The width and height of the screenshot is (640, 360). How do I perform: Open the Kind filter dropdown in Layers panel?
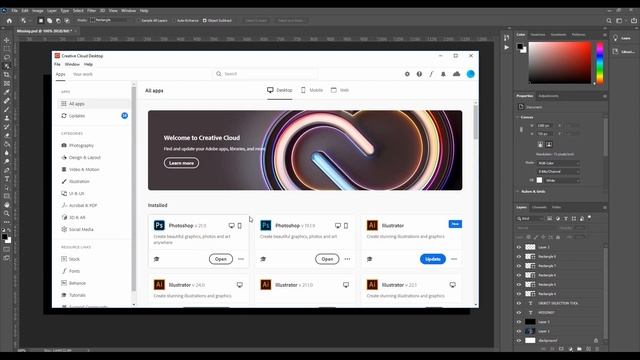coord(531,219)
